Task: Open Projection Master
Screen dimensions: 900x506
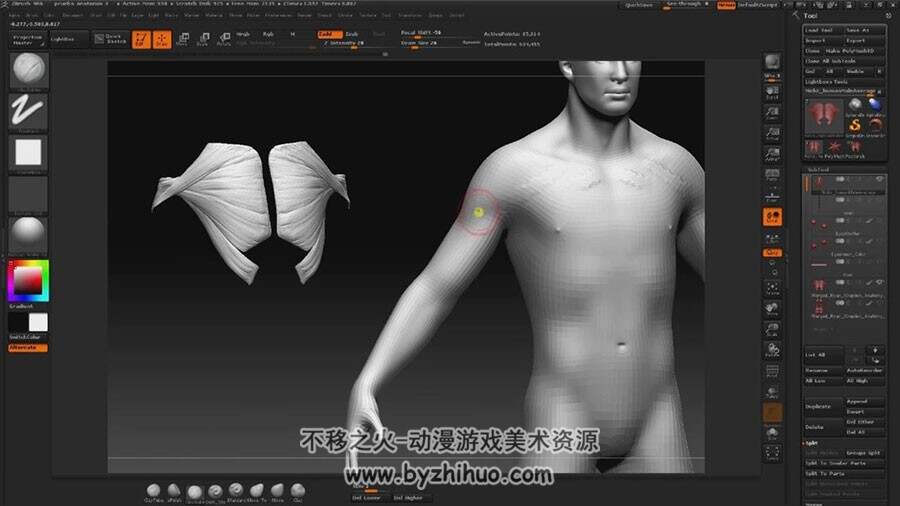Action: click(28, 40)
